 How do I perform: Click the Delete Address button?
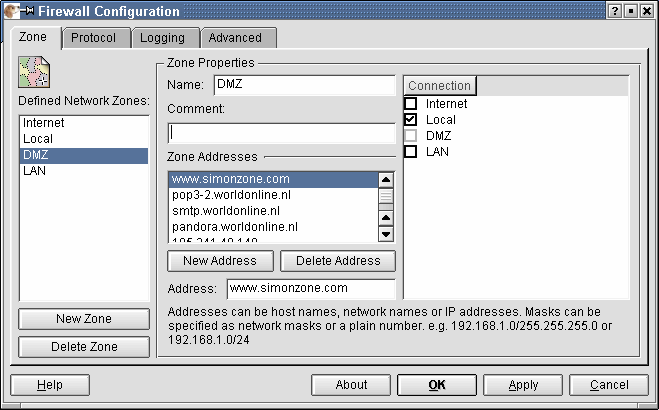(x=338, y=261)
